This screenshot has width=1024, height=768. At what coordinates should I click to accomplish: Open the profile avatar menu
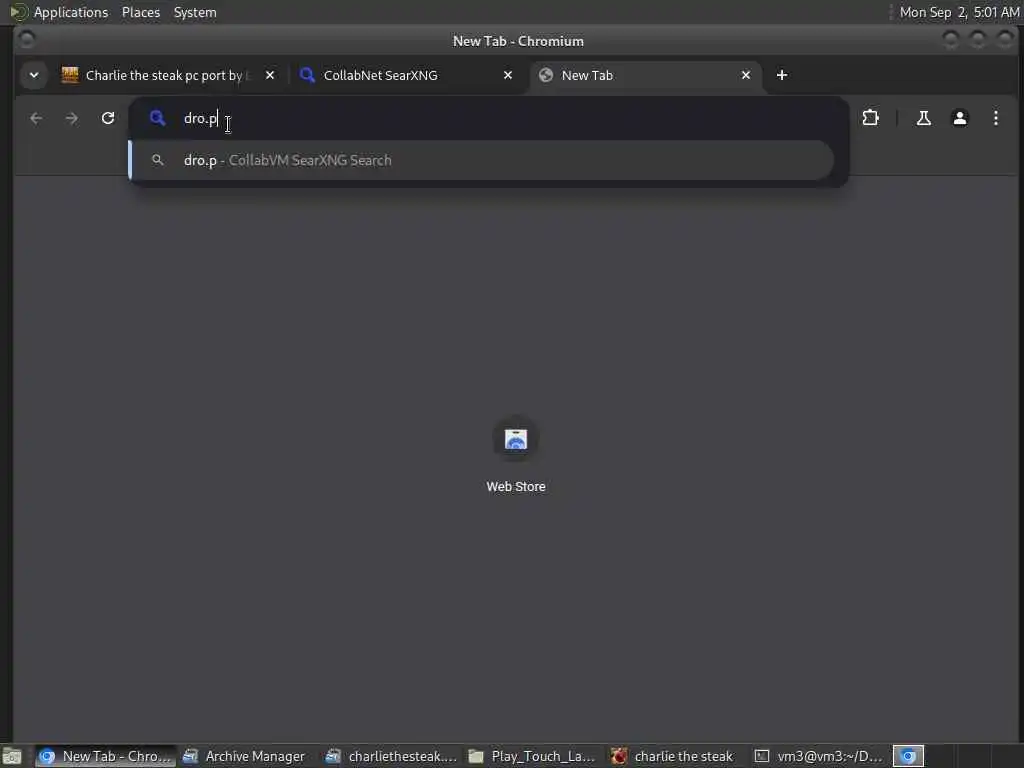click(959, 118)
